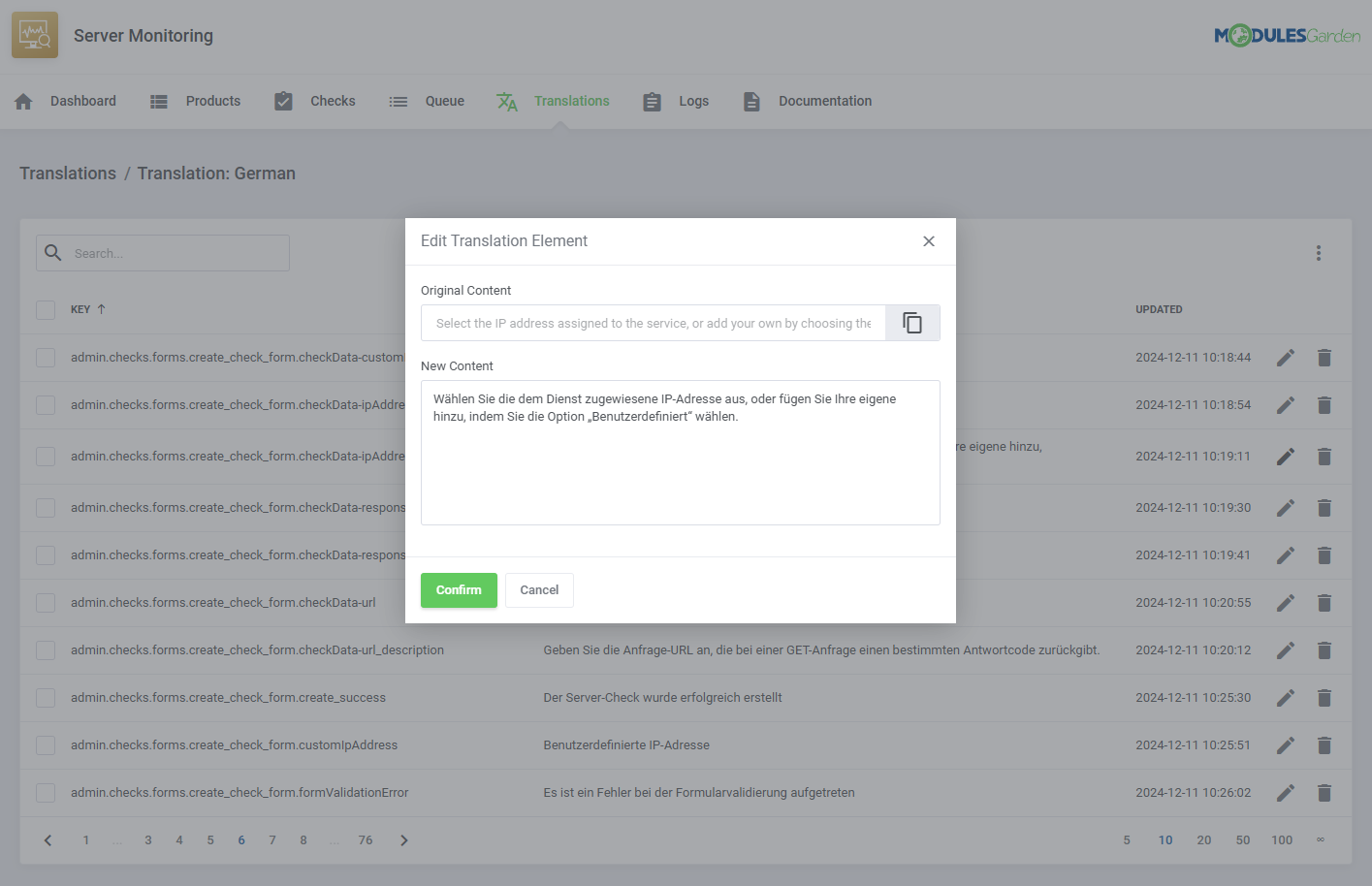
Task: Go to the next page with the chevron
Action: click(x=403, y=839)
